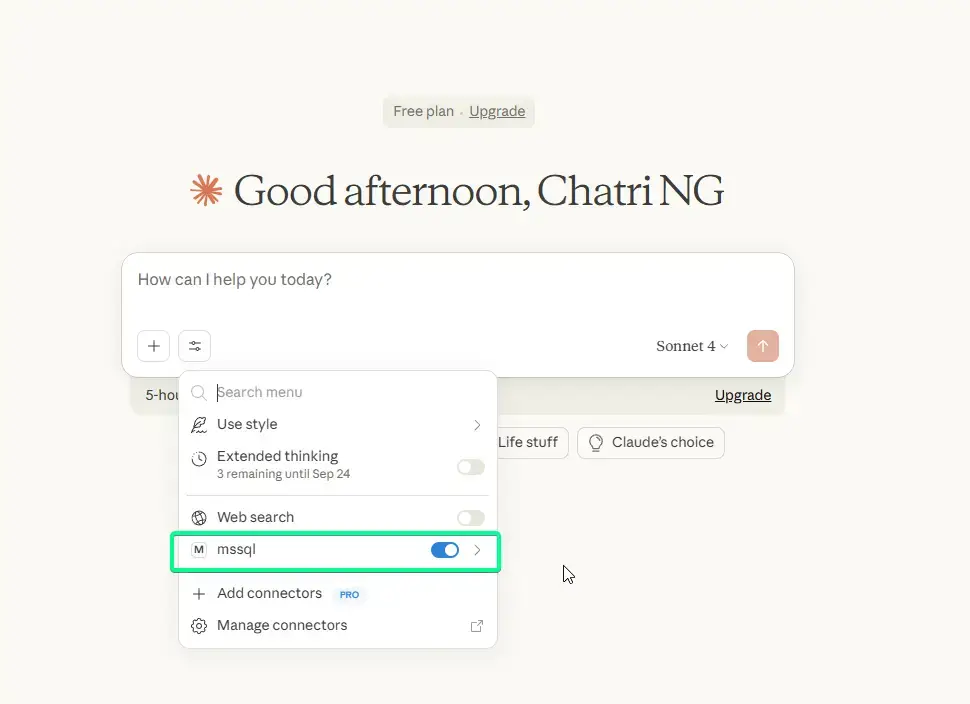The height and width of the screenshot is (704, 970).
Task: Click the Use style quill icon
Action: pyautogui.click(x=199, y=424)
